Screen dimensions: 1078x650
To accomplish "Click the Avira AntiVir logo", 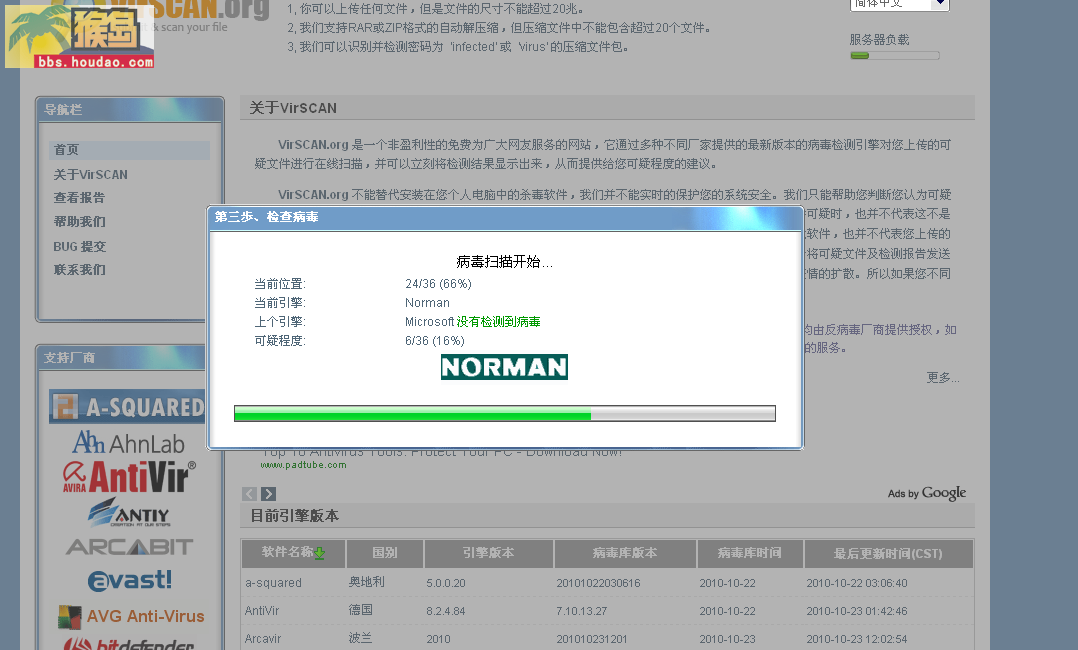I will 130,477.
